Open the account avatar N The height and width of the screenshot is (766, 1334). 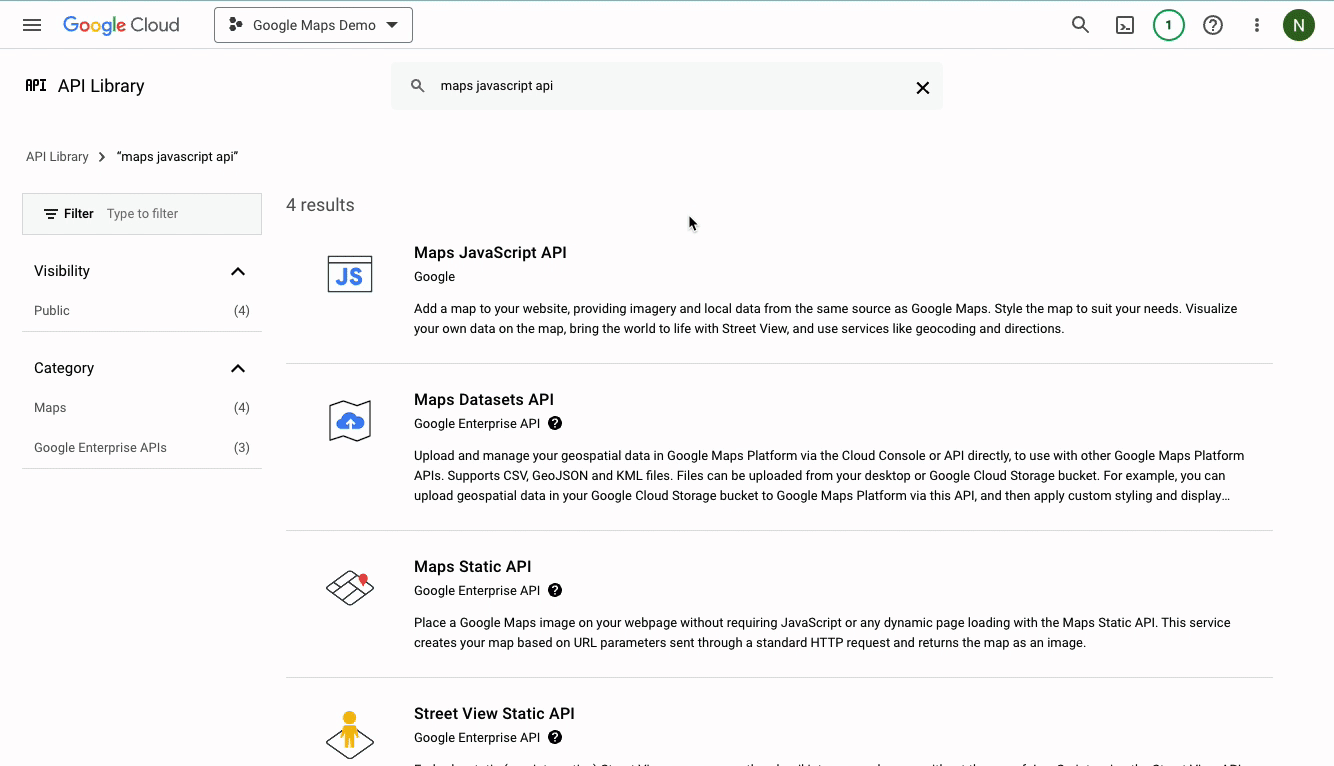[1299, 25]
